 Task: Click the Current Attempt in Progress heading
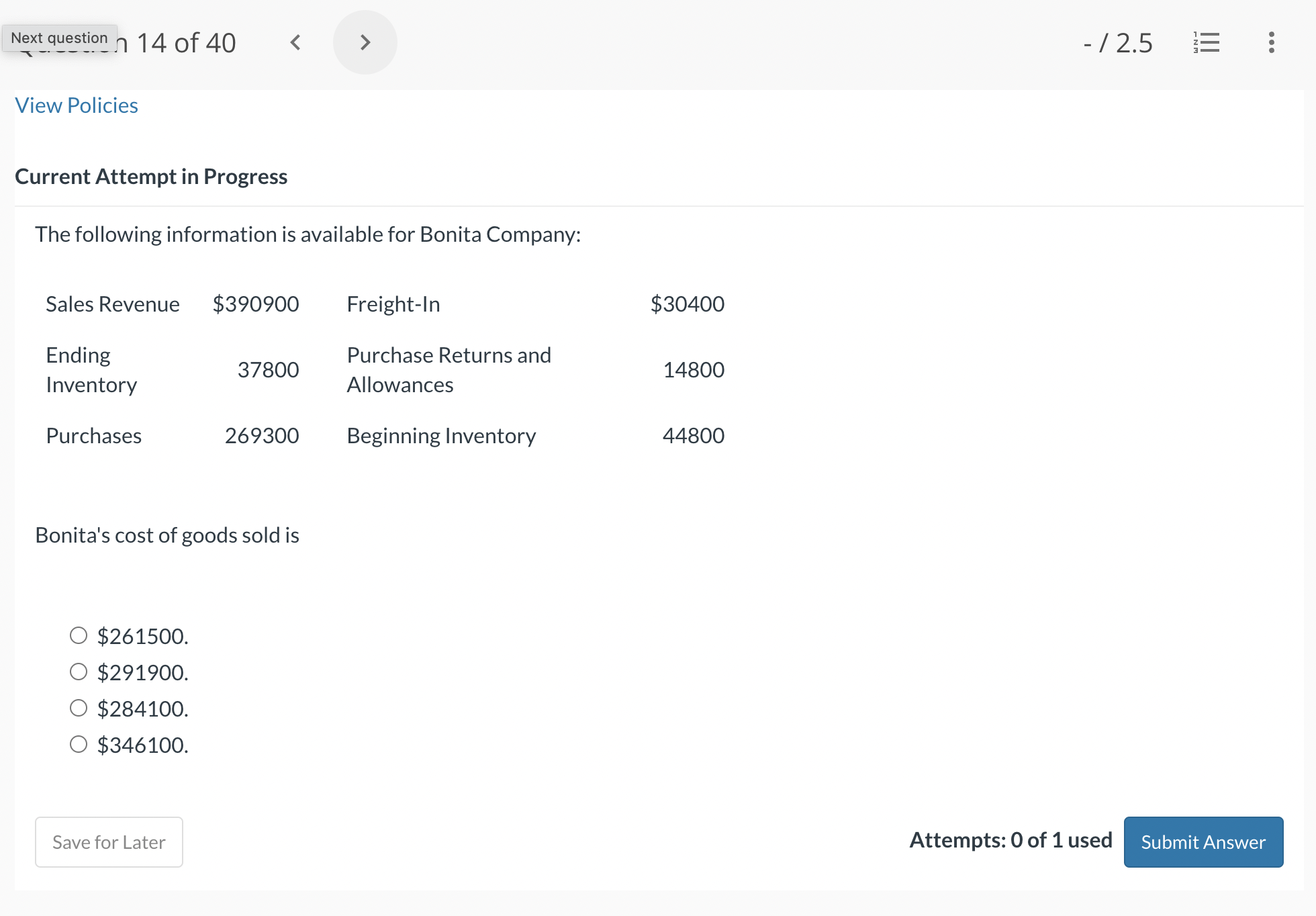point(151,176)
